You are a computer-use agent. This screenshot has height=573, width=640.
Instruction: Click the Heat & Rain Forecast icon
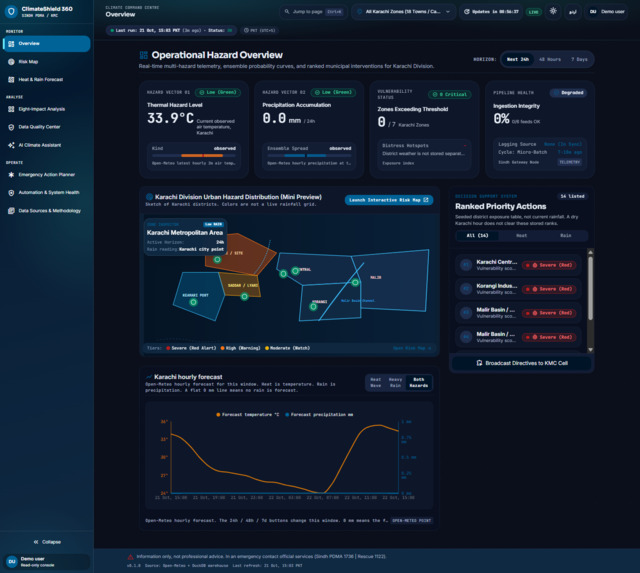pos(11,80)
